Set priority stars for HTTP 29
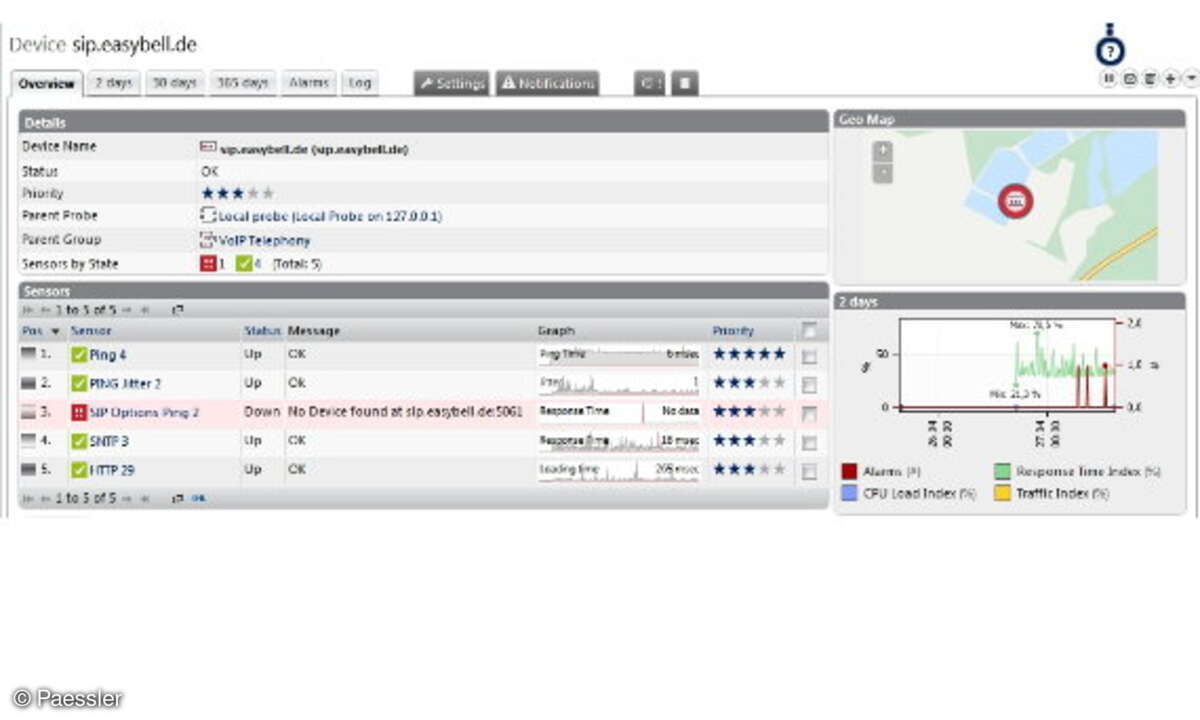 pos(749,469)
